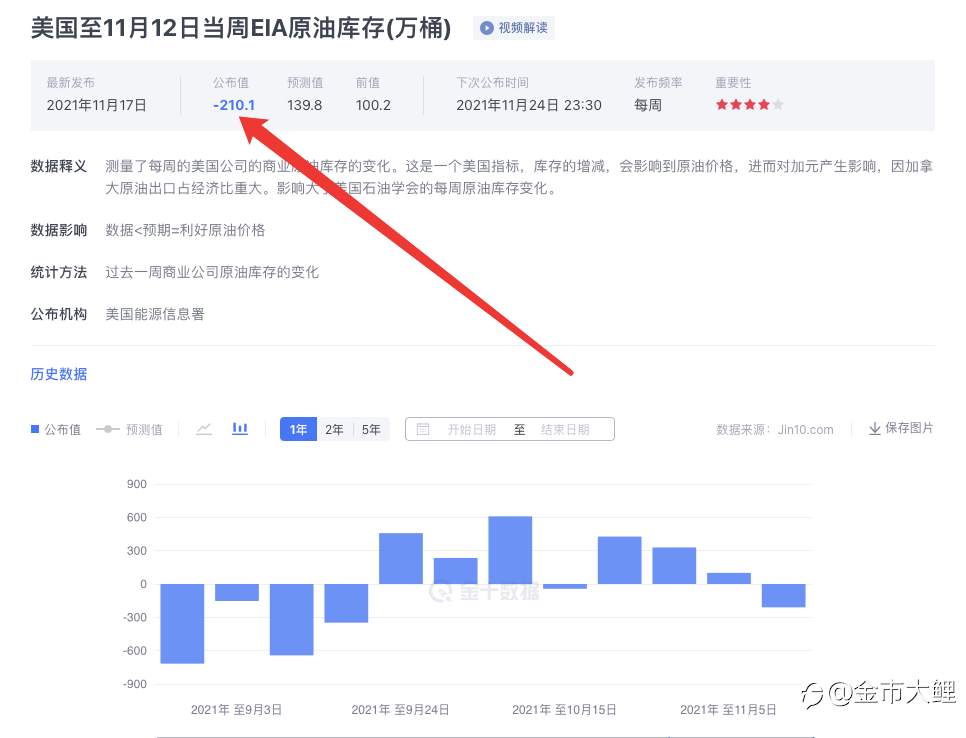Select the 1年 range tab

point(298,429)
